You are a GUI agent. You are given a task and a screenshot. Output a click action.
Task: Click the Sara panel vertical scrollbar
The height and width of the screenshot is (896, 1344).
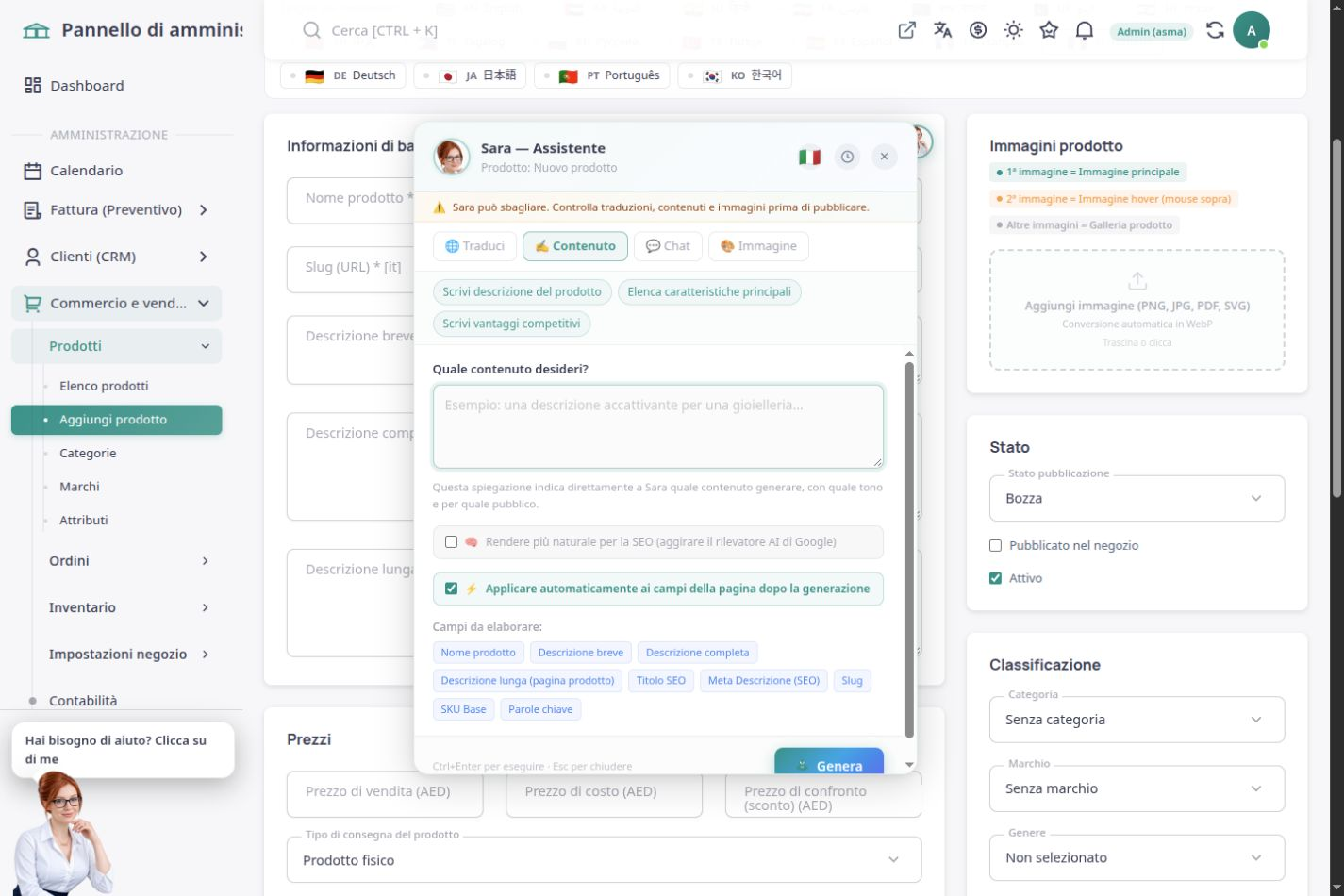[909, 549]
